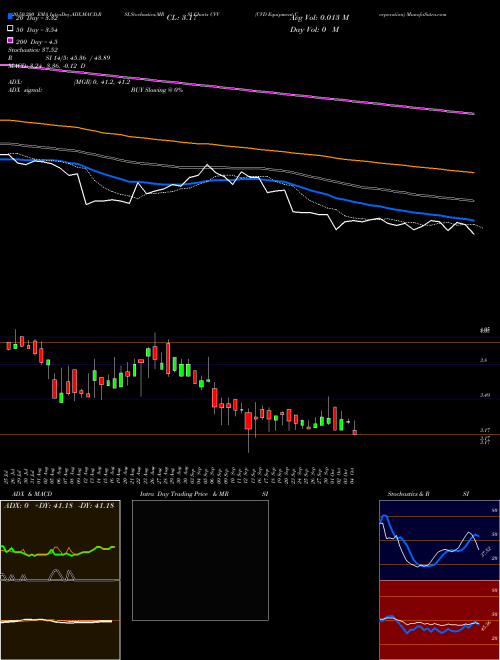Click the 'Stochastics: 37.52' reading
The height and width of the screenshot is (660, 500).
[33, 50]
